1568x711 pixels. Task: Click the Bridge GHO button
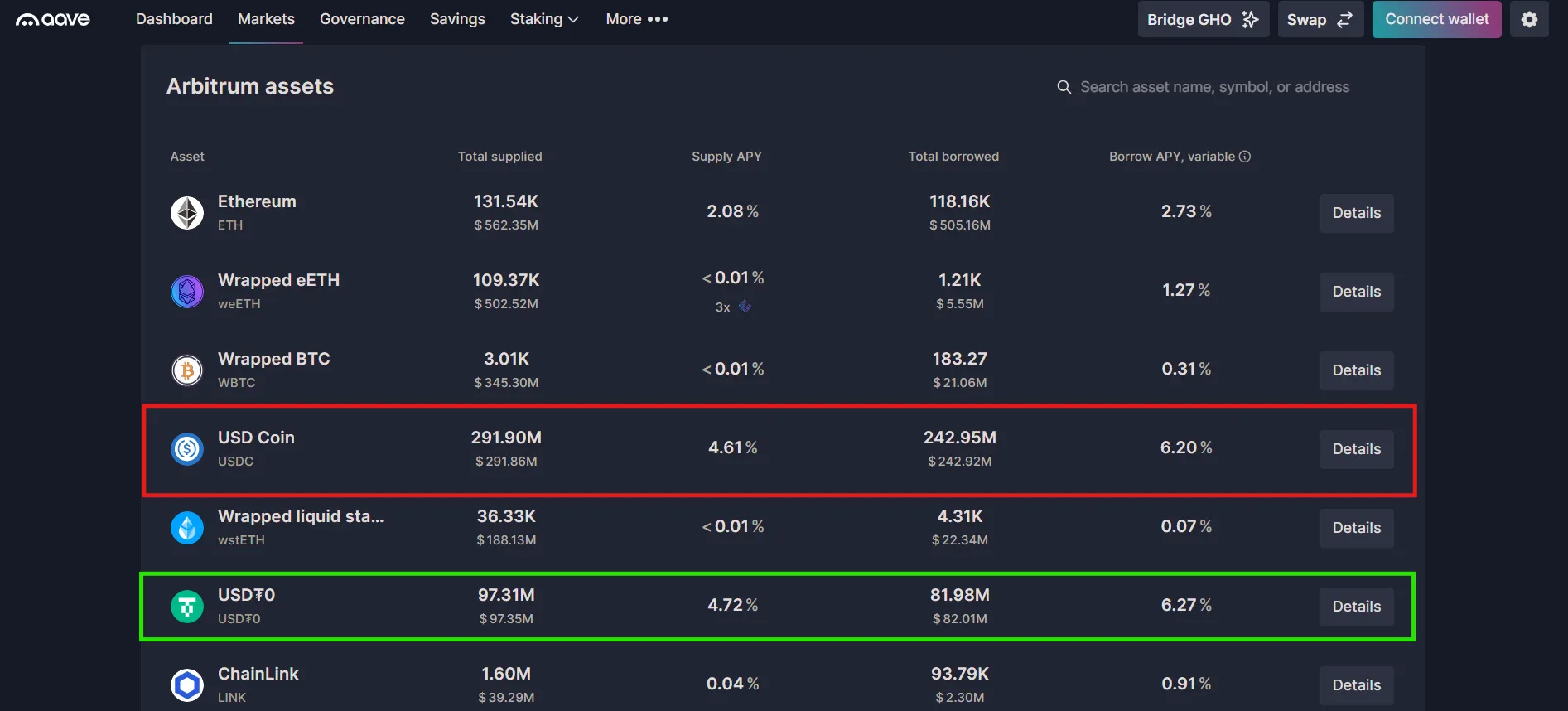point(1203,19)
